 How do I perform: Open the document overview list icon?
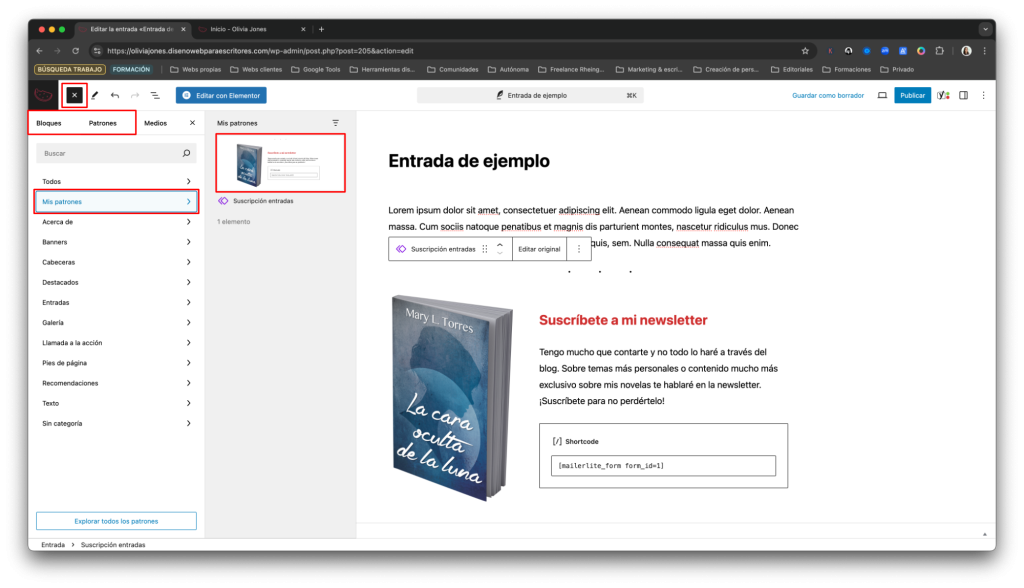155,95
